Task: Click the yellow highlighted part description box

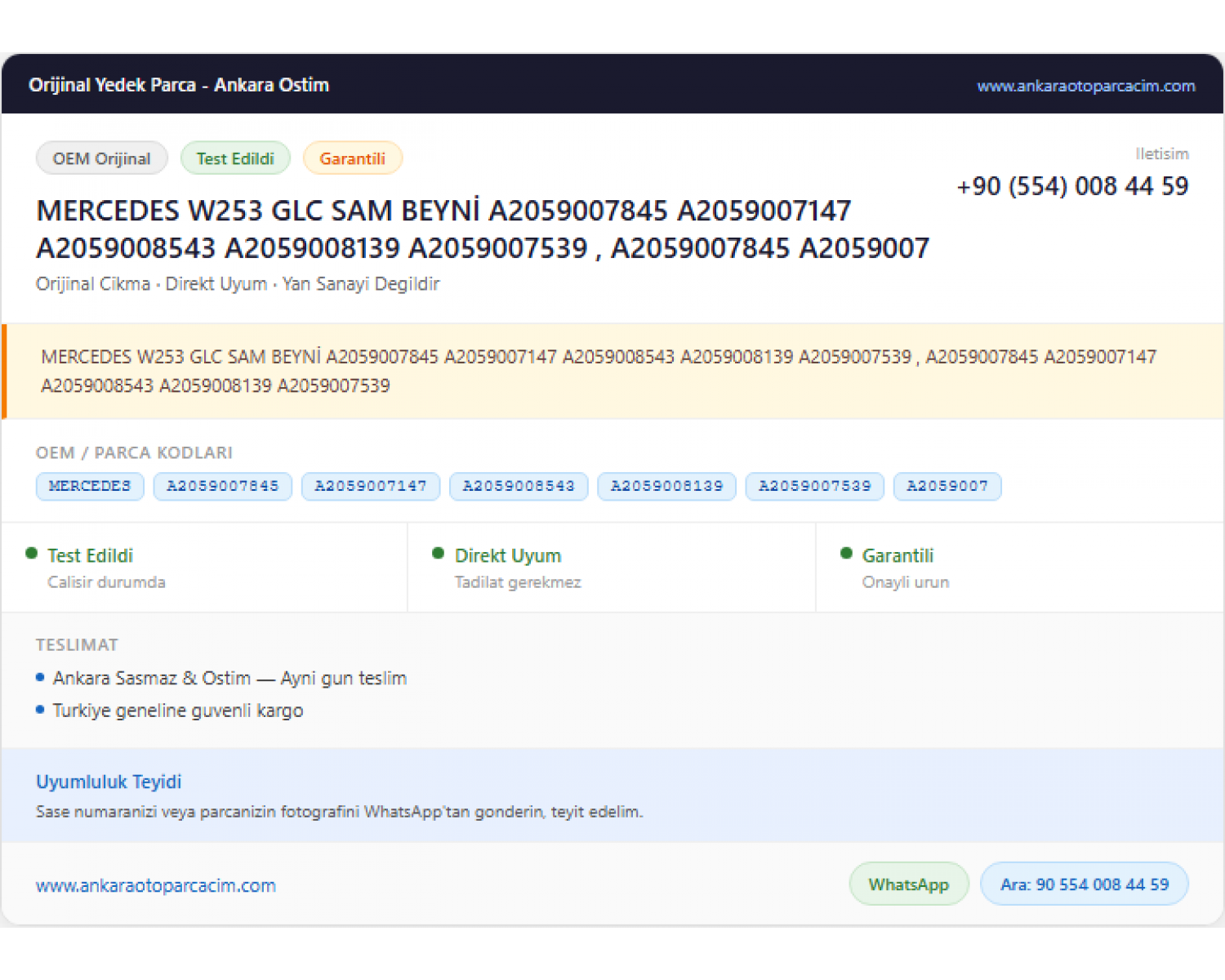Action: 612,372
